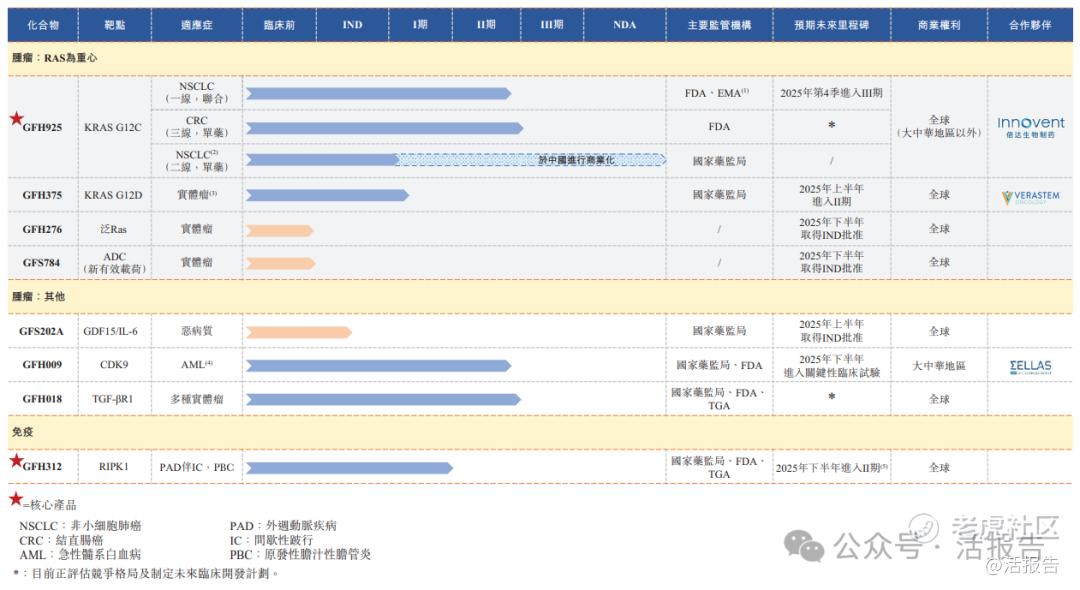Click the NSCLC：非小细胞肺癌 legend entry

click(80, 525)
